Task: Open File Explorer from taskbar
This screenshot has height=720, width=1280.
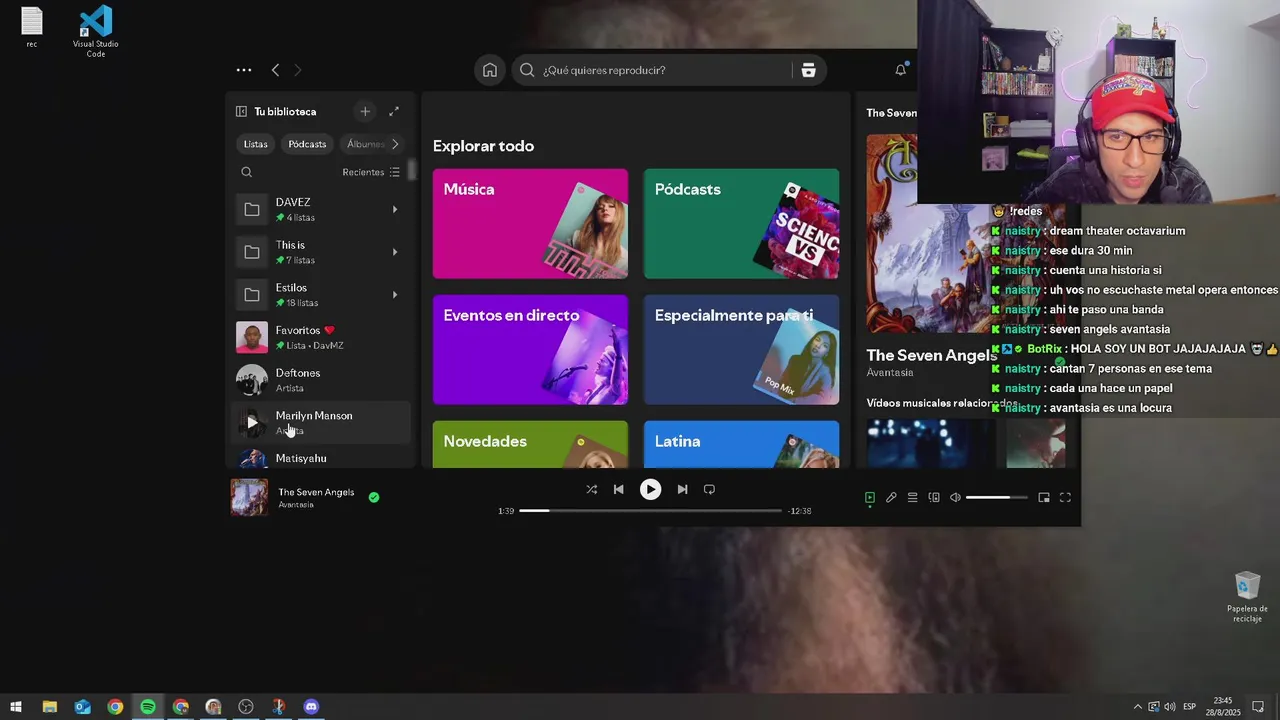Action: (x=49, y=707)
